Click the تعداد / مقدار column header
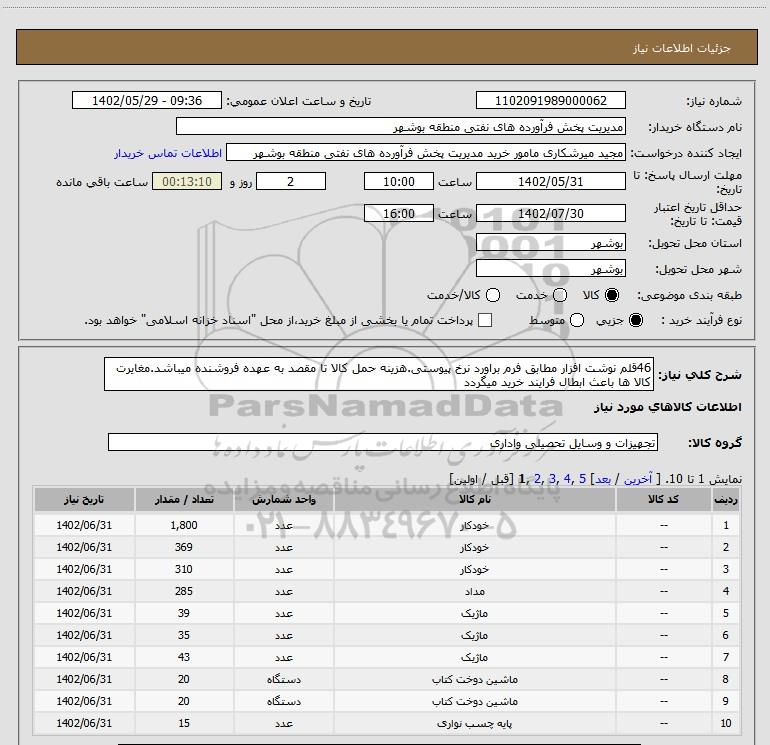 [184, 499]
